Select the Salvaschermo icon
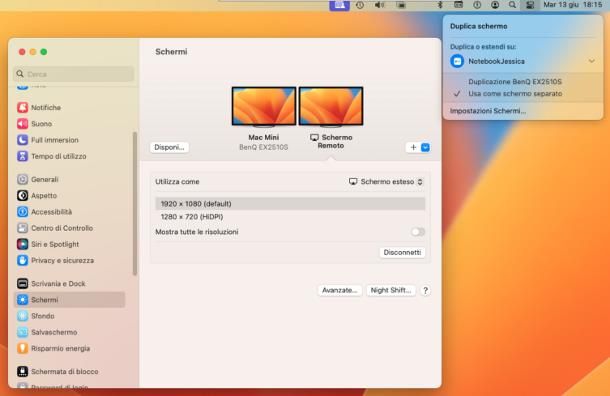 point(23,332)
